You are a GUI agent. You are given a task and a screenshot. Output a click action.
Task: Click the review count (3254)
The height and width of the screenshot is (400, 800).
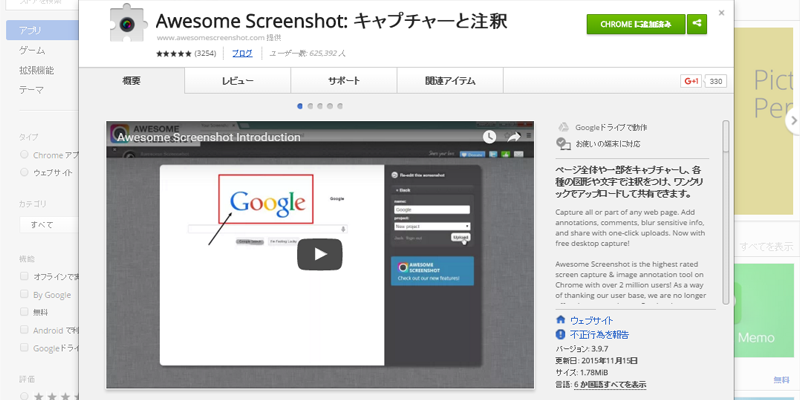pos(205,53)
